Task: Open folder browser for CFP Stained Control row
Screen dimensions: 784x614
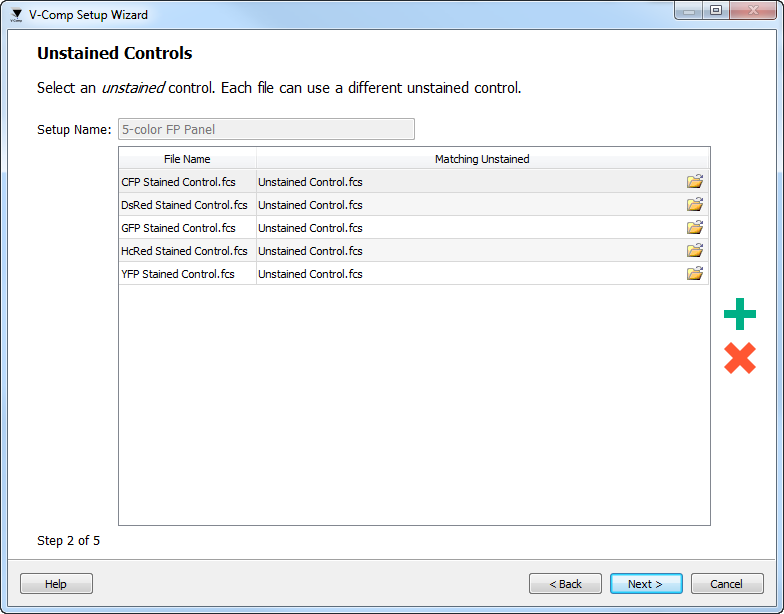Action: point(695,181)
